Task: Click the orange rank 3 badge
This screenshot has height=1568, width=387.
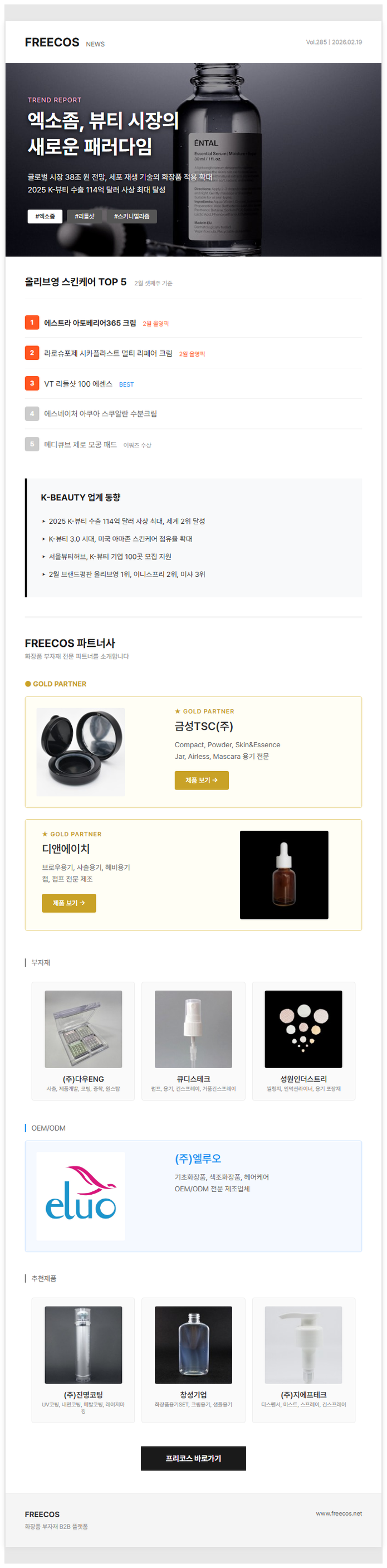Action: pyautogui.click(x=32, y=383)
